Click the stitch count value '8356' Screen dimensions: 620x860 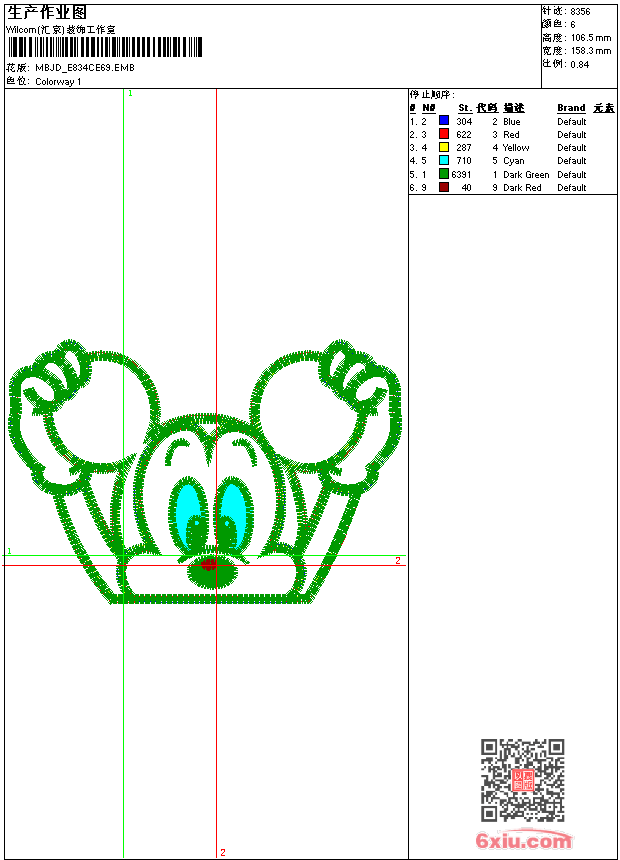pos(580,12)
